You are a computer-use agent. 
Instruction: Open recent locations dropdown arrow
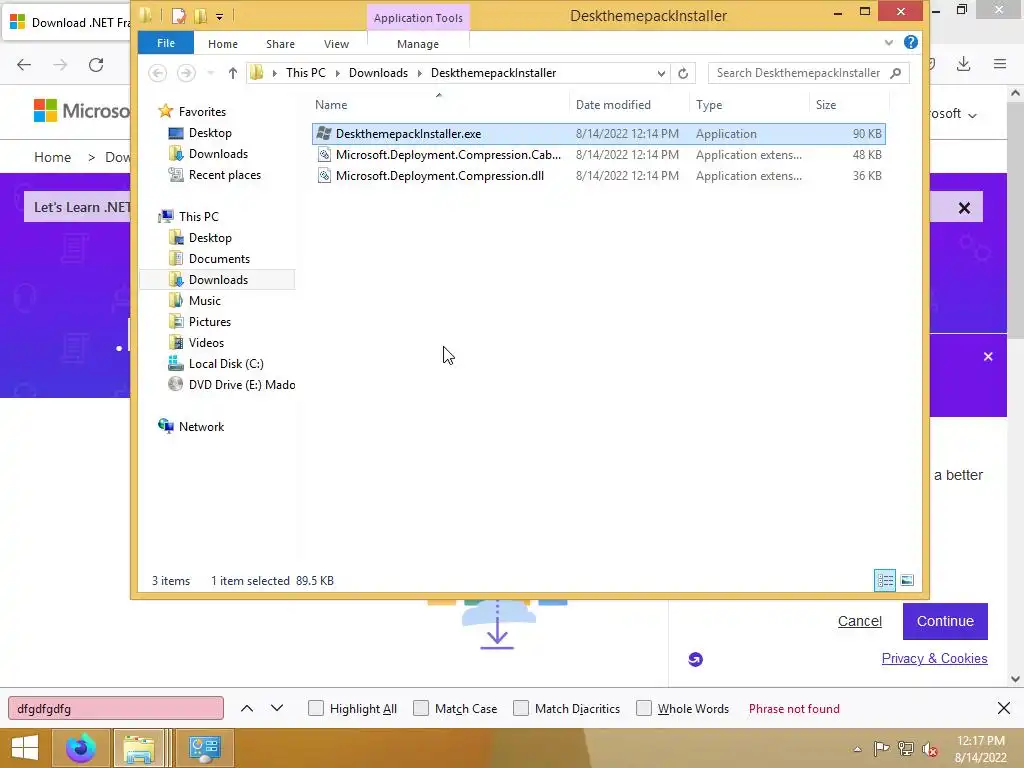click(210, 73)
